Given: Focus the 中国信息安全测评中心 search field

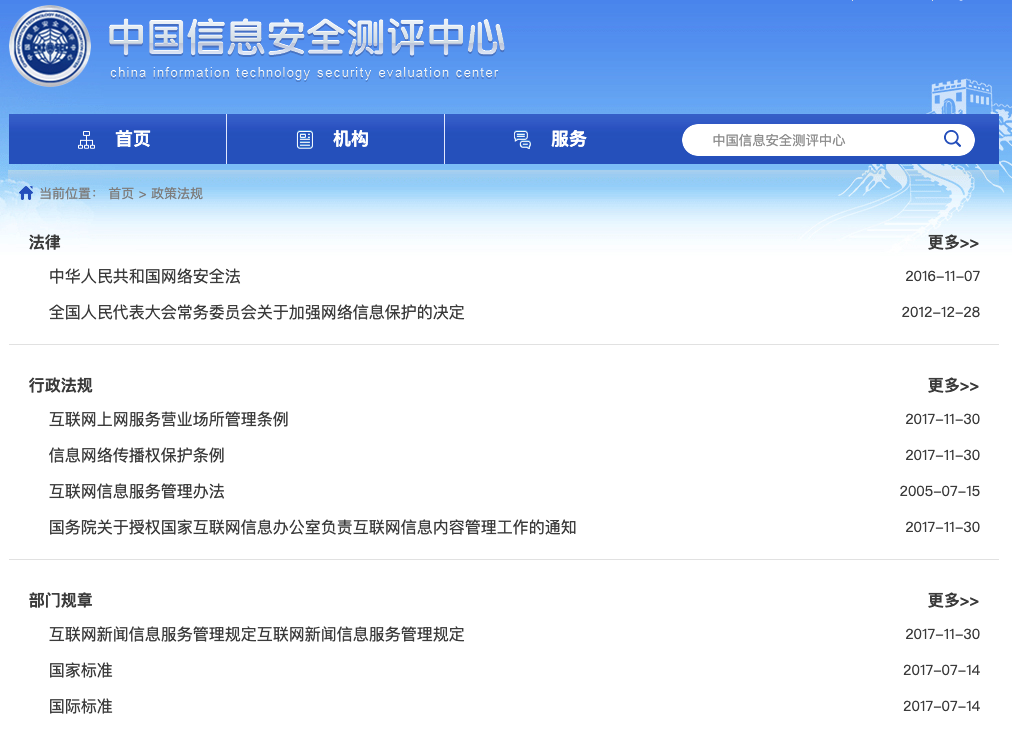Looking at the screenshot, I should 810,140.
